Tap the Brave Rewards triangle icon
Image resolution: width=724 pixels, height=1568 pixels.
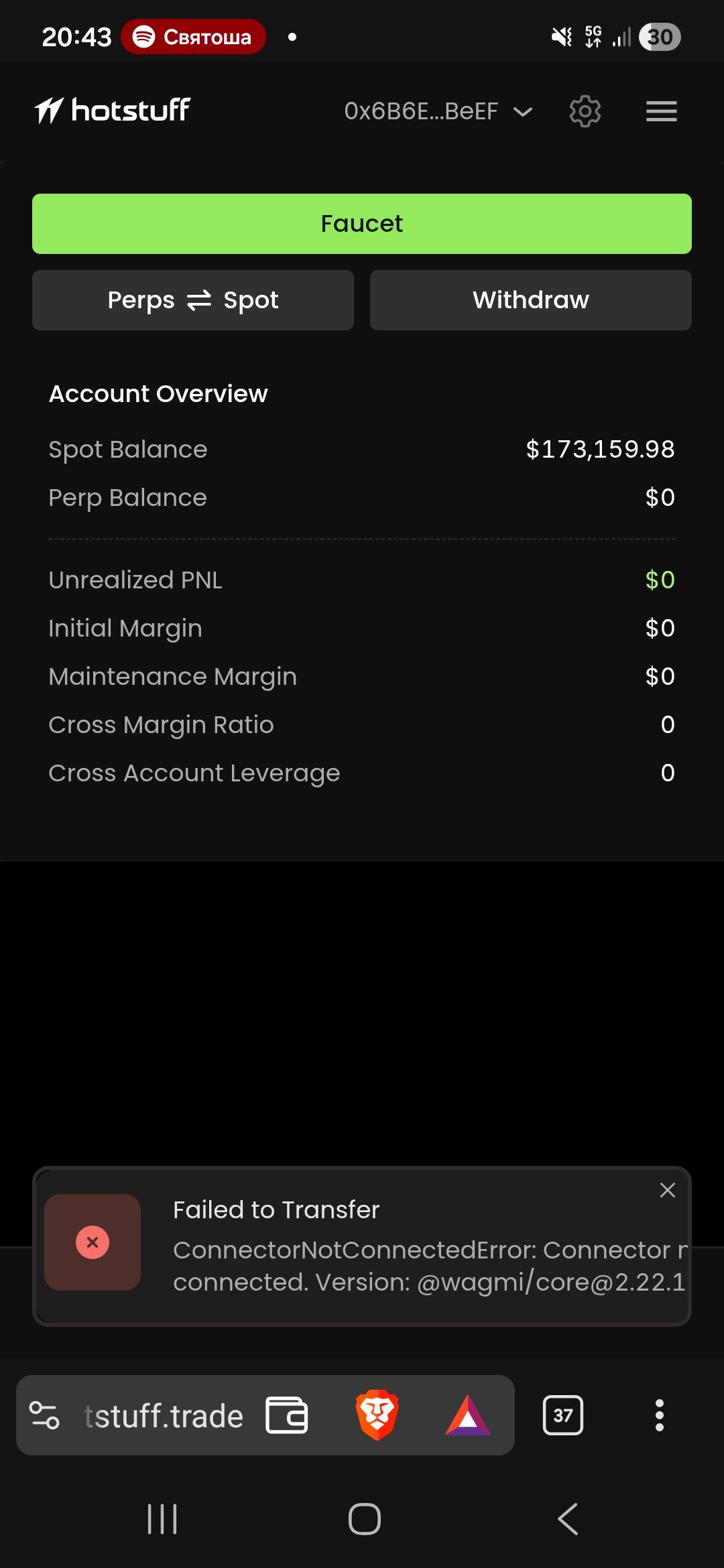pyautogui.click(x=468, y=1415)
